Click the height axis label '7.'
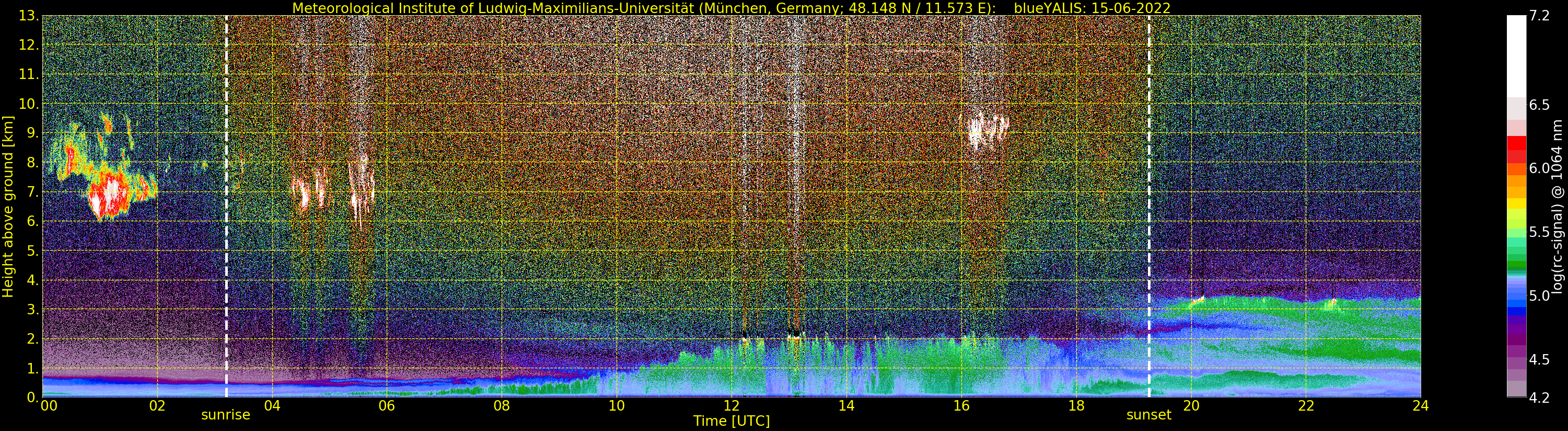Viewport: 1568px width, 431px height. (33, 192)
